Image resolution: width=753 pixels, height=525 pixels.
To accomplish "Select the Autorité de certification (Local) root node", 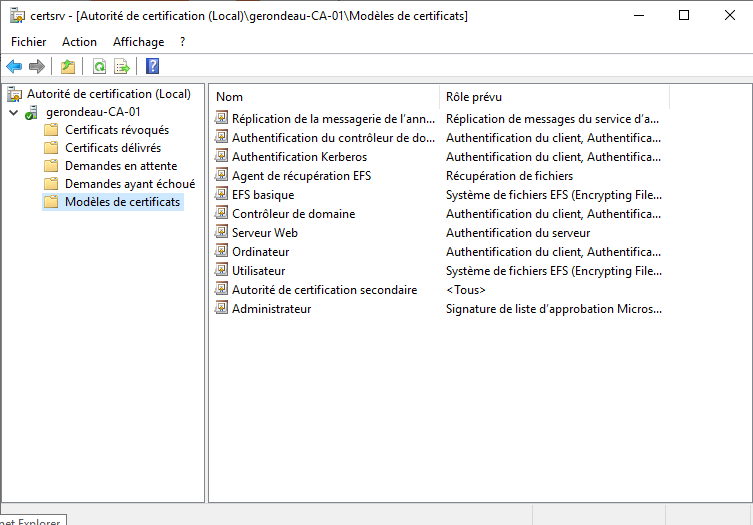I will (x=108, y=94).
